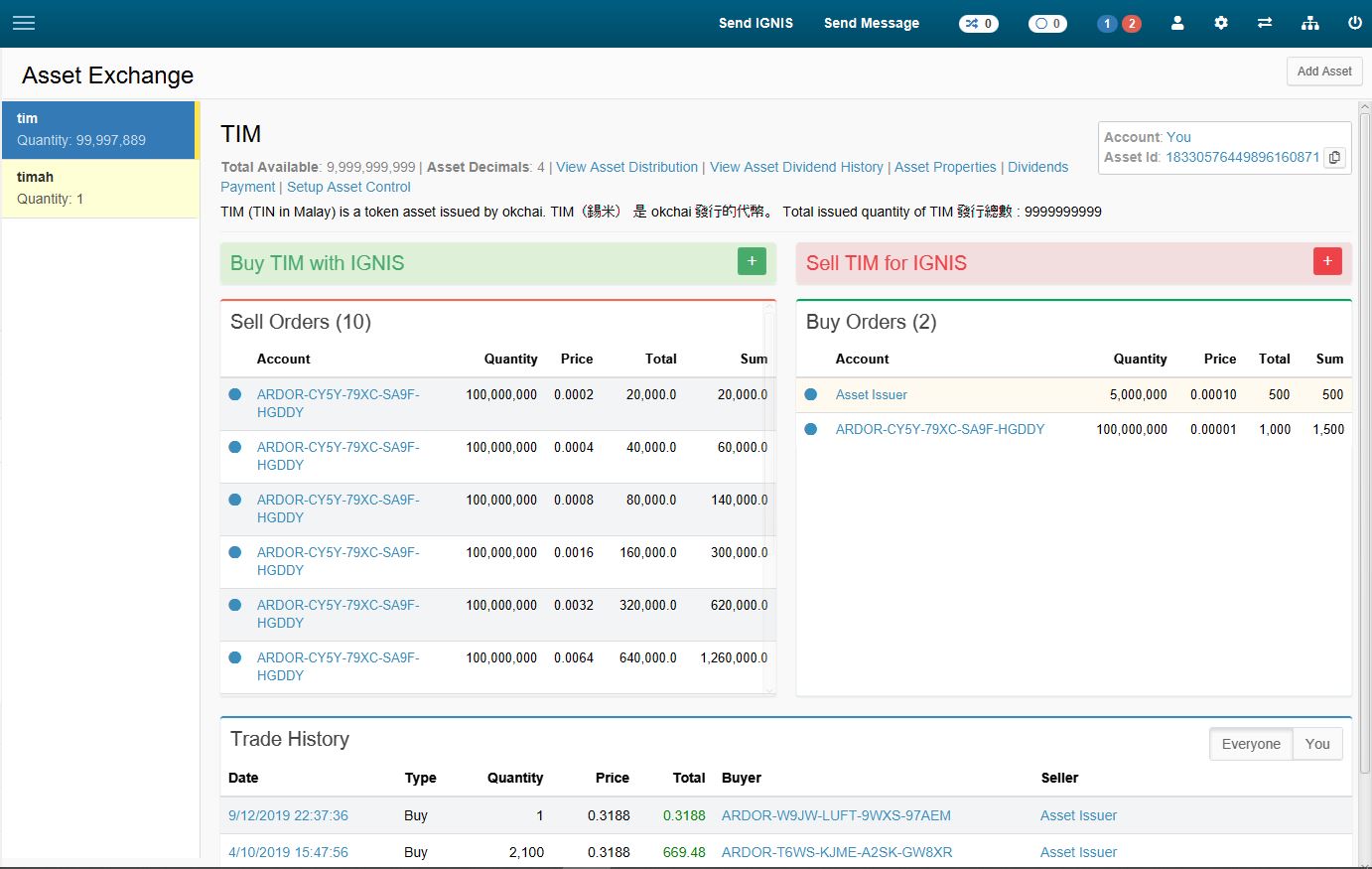Open the network hierarchy icon in header
1372x869 pixels.
point(1310,23)
